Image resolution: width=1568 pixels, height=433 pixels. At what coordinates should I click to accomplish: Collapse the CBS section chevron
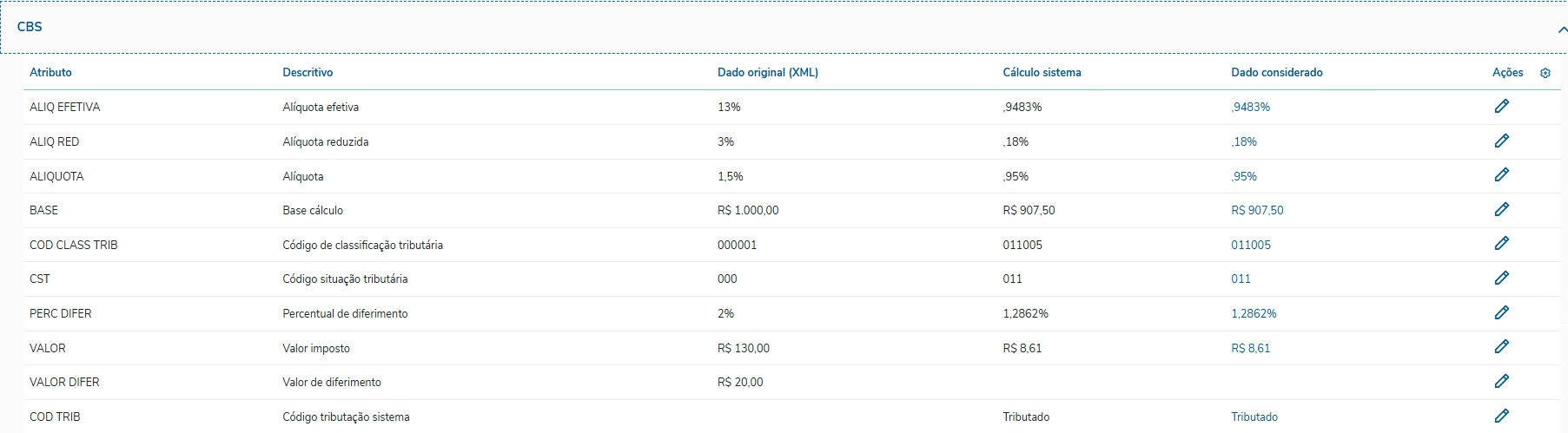1562,30
